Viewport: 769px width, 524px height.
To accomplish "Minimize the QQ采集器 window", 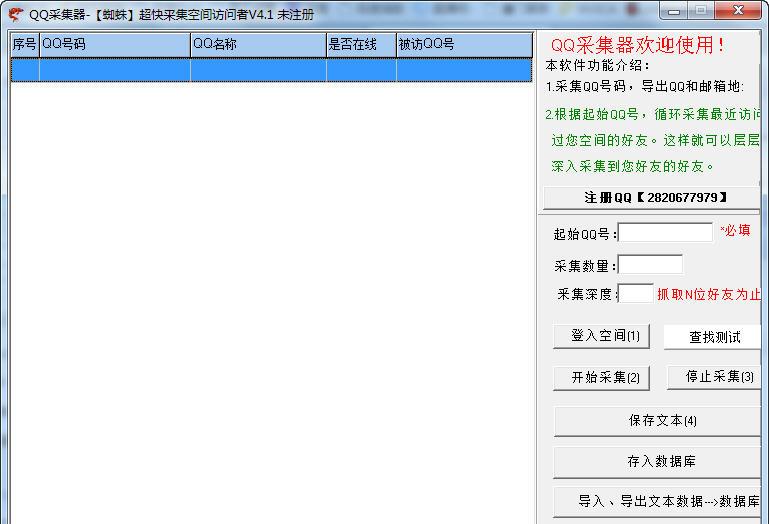I will 674,11.
